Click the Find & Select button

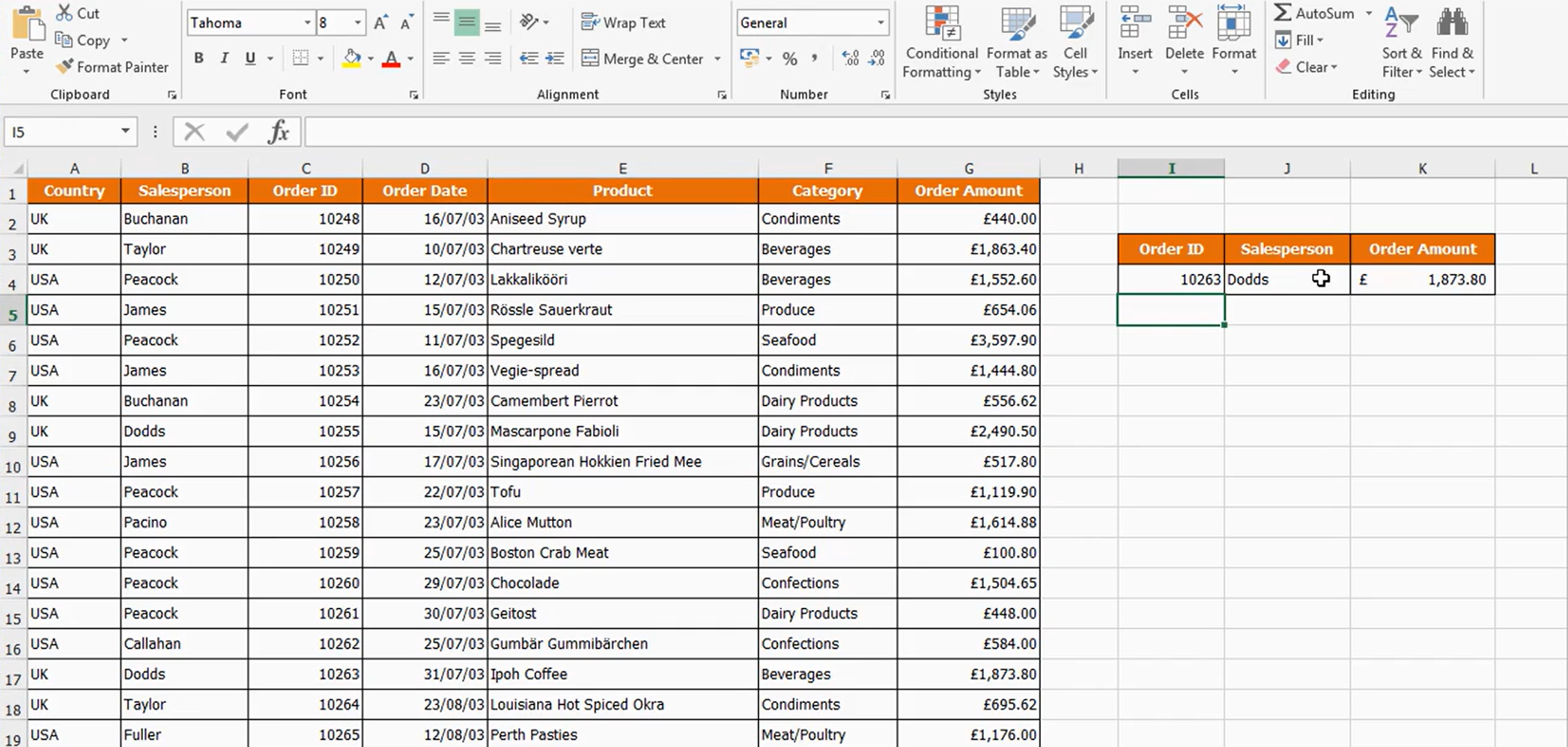pos(1452,42)
